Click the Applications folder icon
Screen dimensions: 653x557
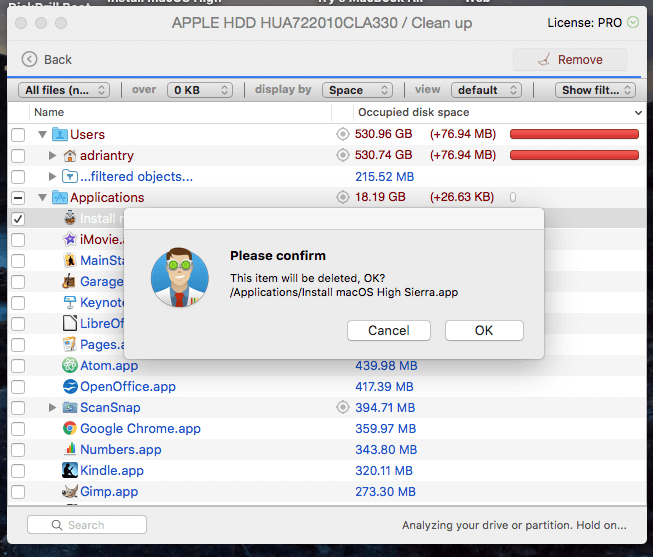[x=60, y=197]
